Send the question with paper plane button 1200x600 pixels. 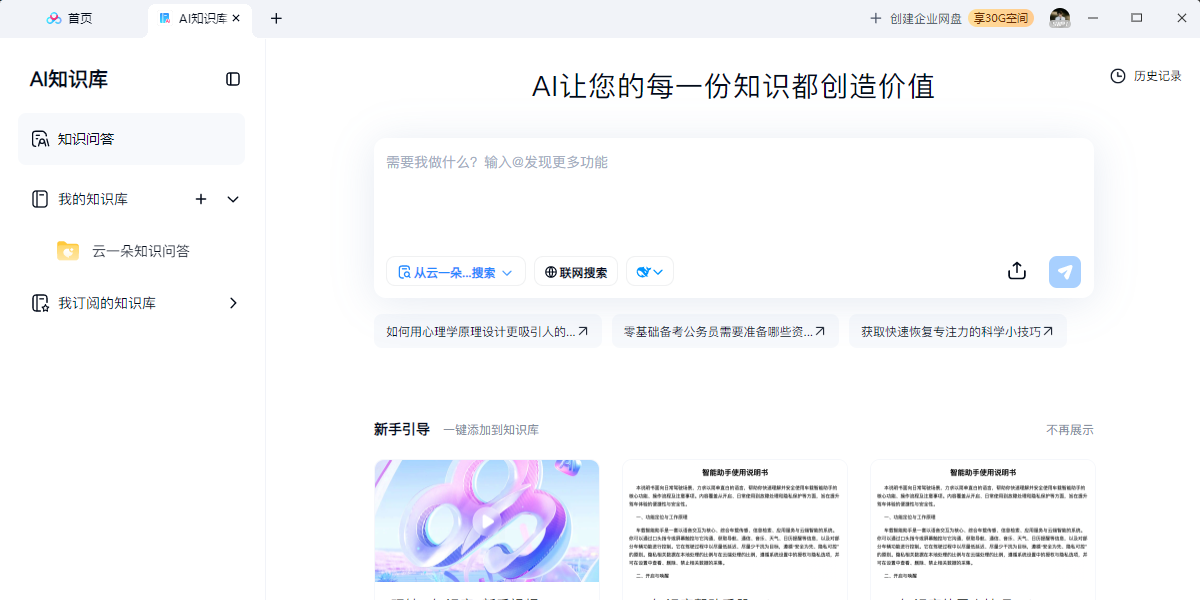click(x=1065, y=272)
